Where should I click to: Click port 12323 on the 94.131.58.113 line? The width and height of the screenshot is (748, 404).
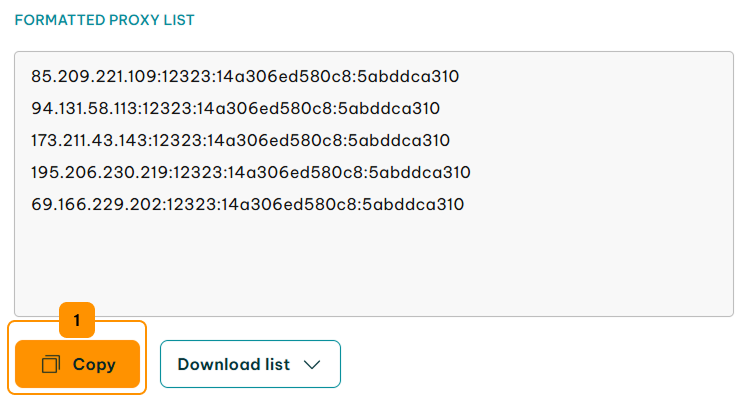166,108
